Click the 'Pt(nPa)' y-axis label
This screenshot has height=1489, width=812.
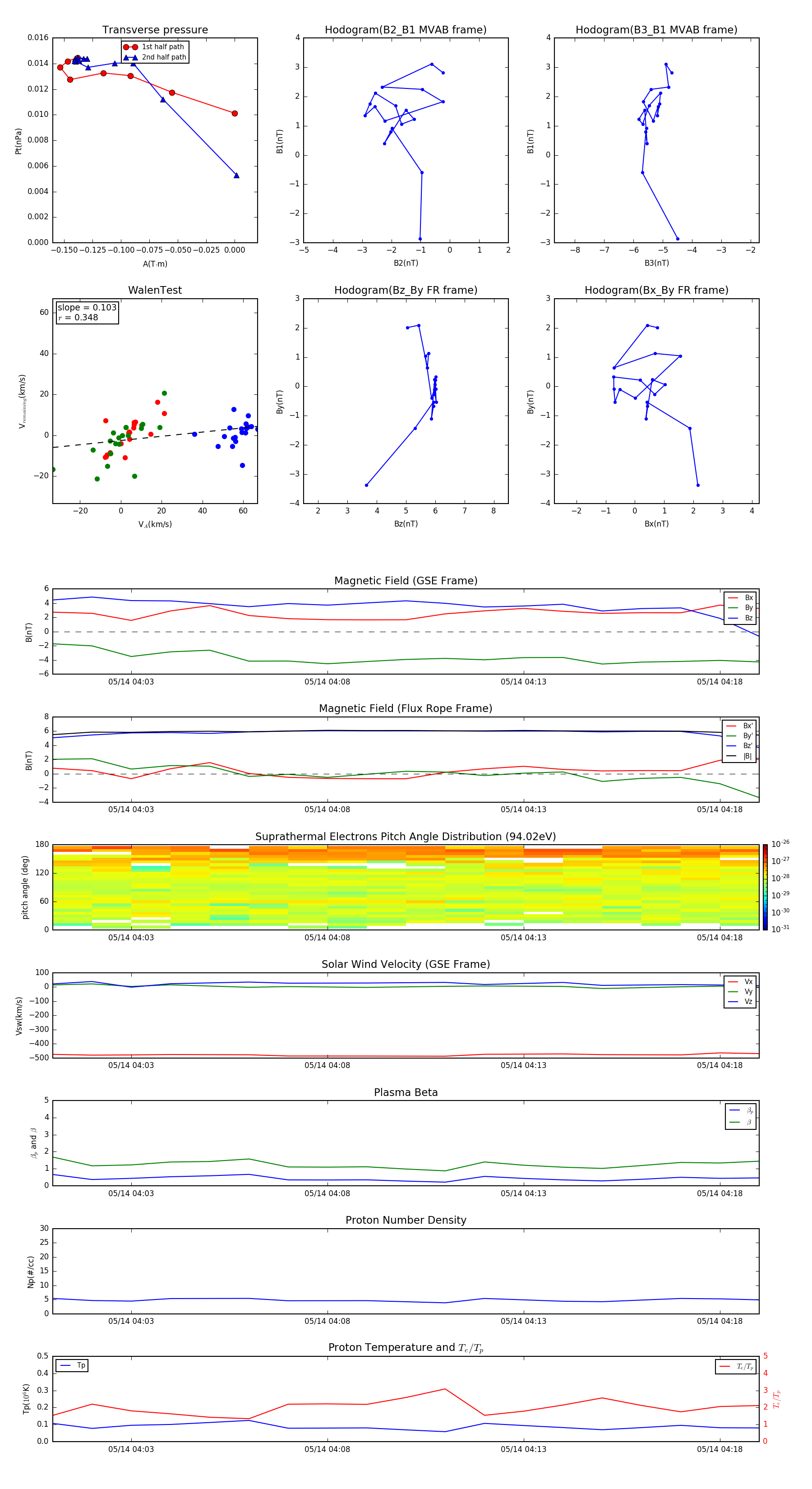tap(18, 141)
